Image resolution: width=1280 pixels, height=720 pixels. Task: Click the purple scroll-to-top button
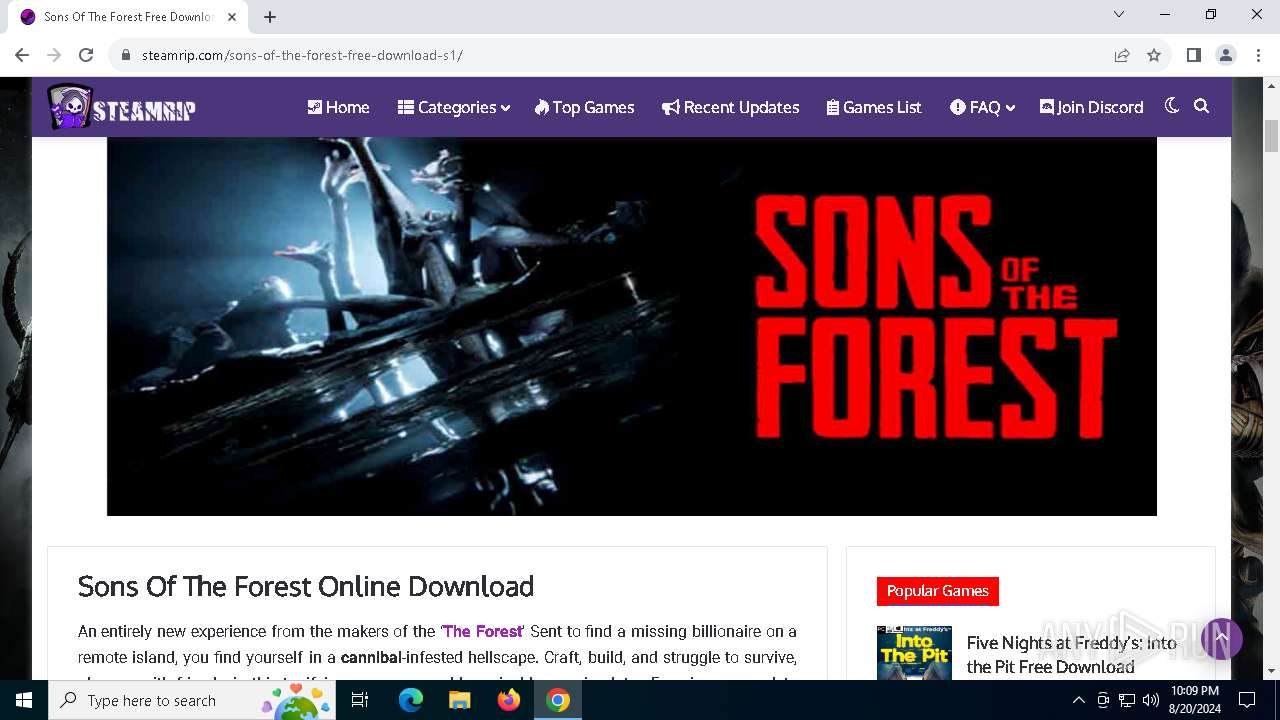1221,638
